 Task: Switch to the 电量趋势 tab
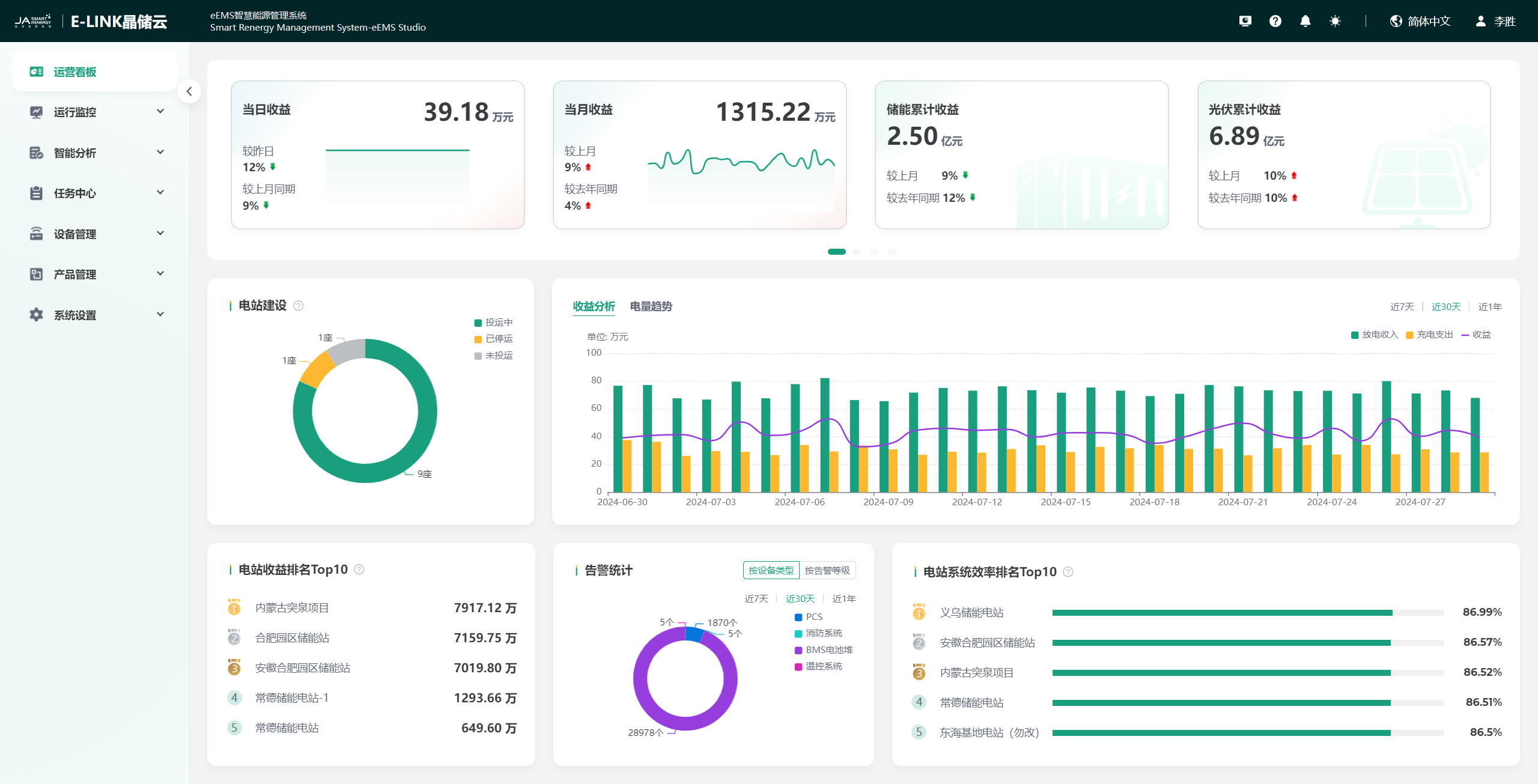coord(651,306)
